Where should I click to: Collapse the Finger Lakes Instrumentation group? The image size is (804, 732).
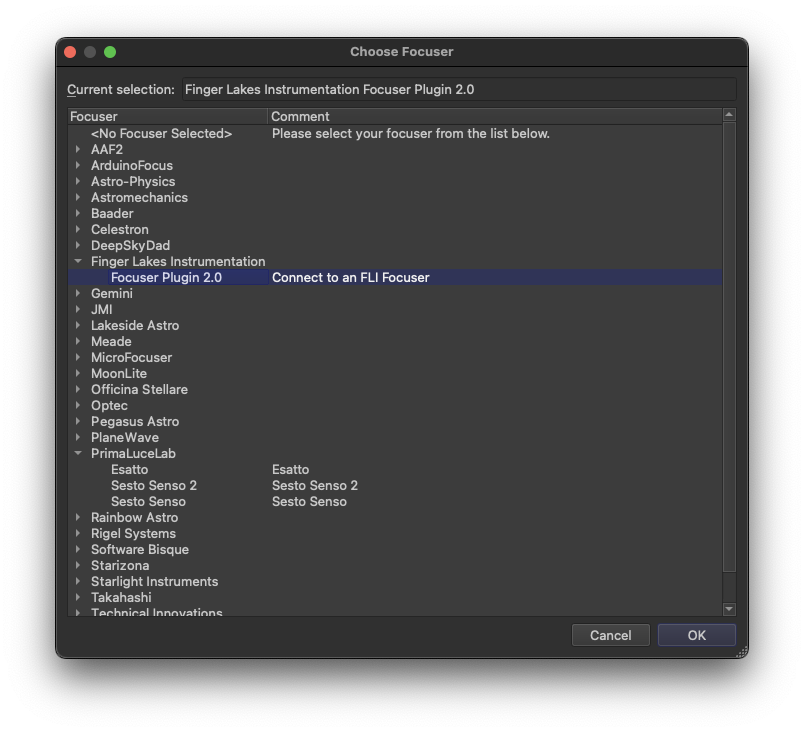click(x=78, y=262)
